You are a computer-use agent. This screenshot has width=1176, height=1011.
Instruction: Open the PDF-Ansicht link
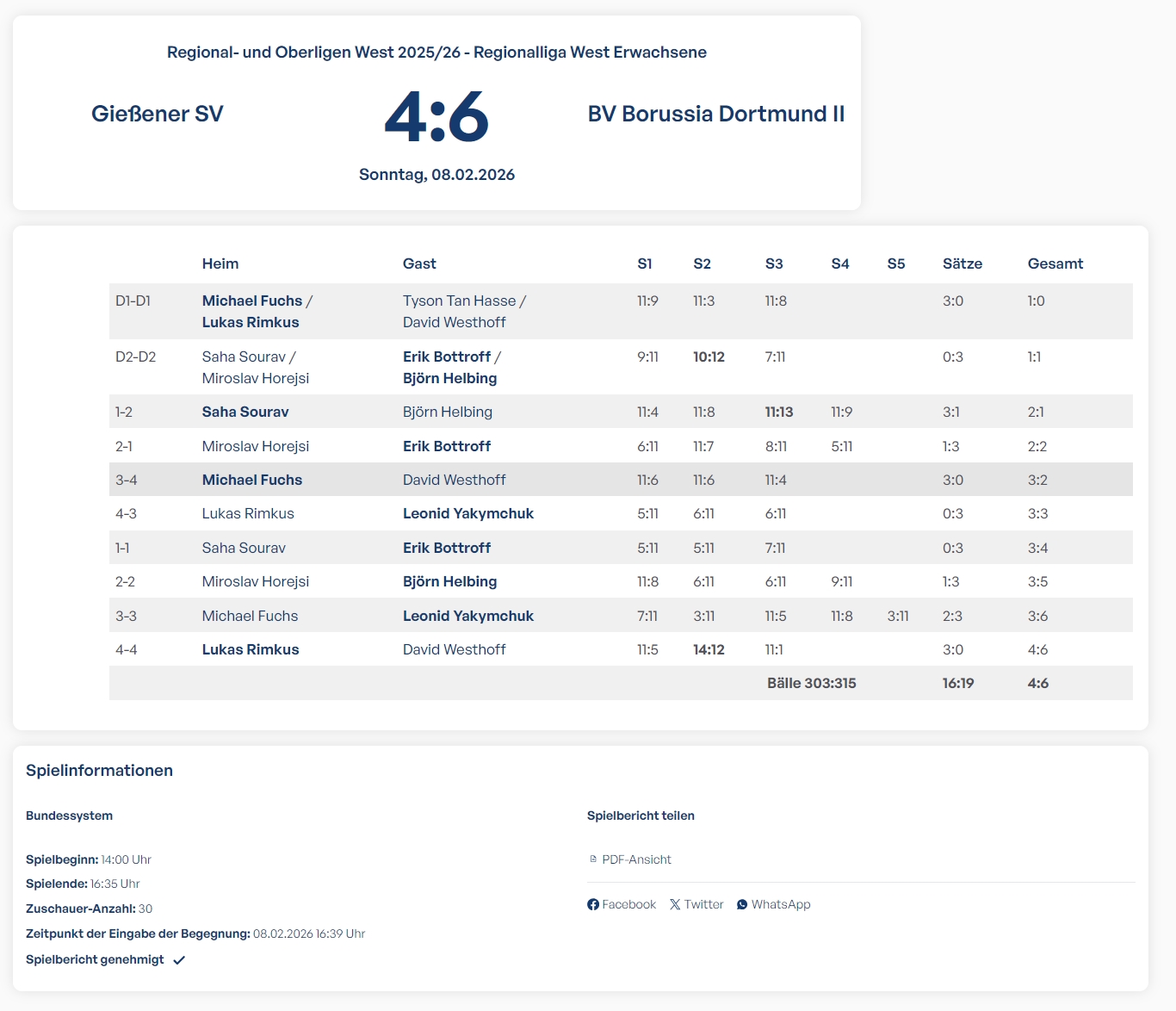tap(636, 859)
